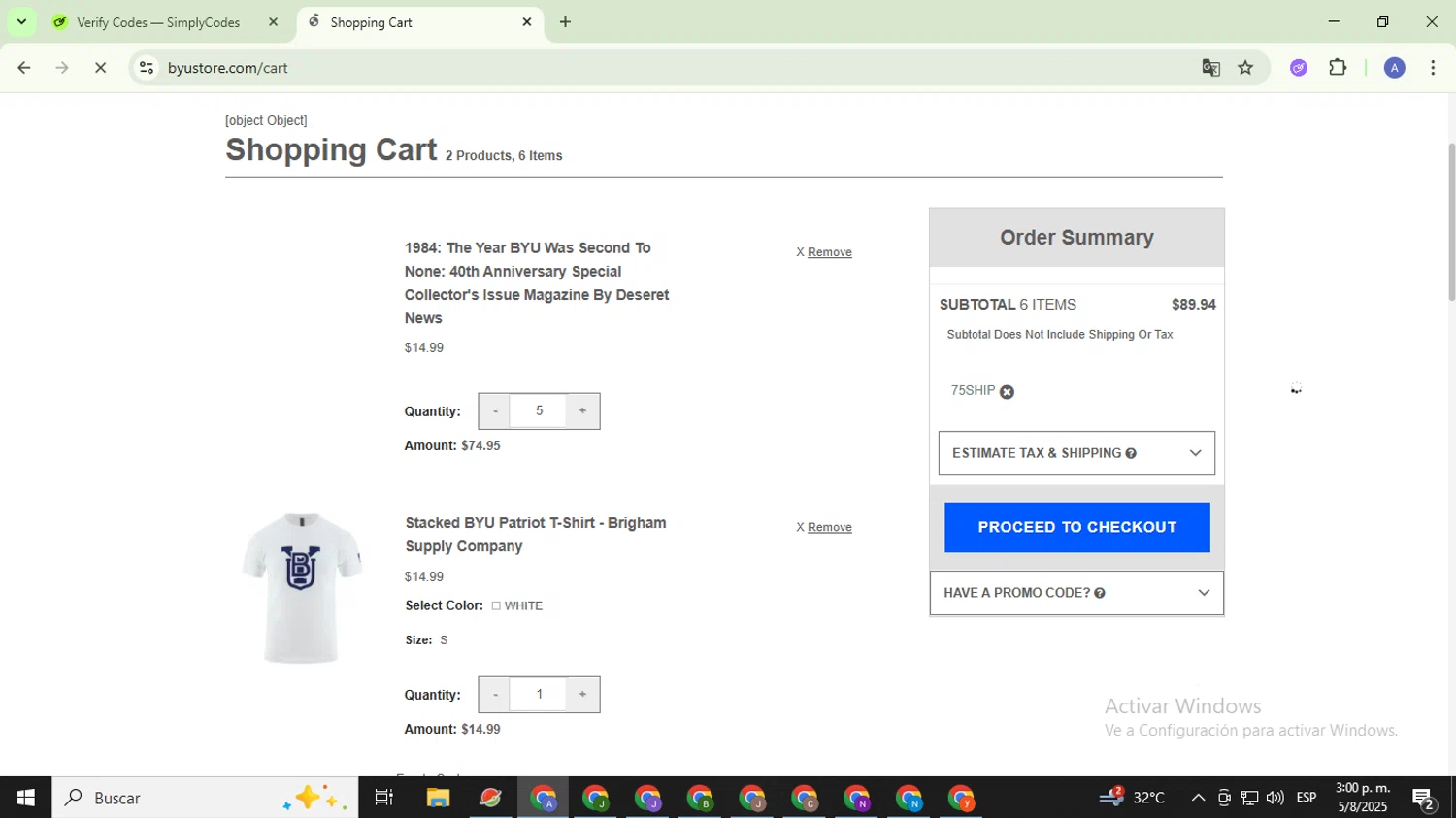The width and height of the screenshot is (1456, 818).
Task: Translate this page icon
Action: point(1210,68)
